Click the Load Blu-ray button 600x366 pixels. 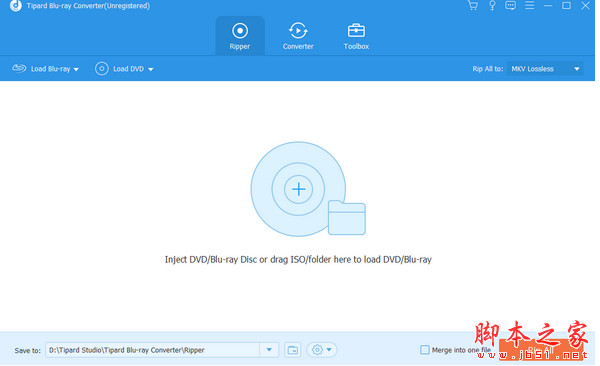41,69
